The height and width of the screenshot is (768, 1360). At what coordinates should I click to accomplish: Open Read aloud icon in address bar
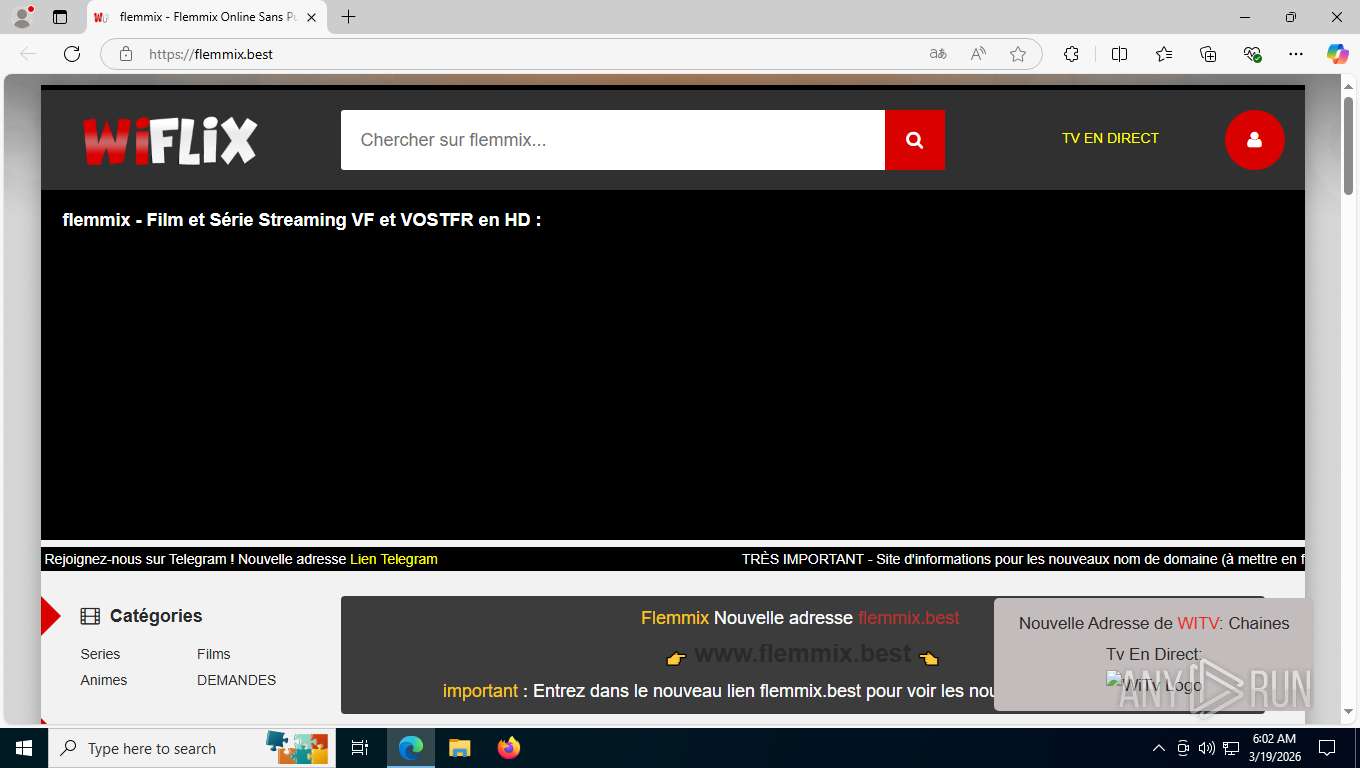coord(978,54)
